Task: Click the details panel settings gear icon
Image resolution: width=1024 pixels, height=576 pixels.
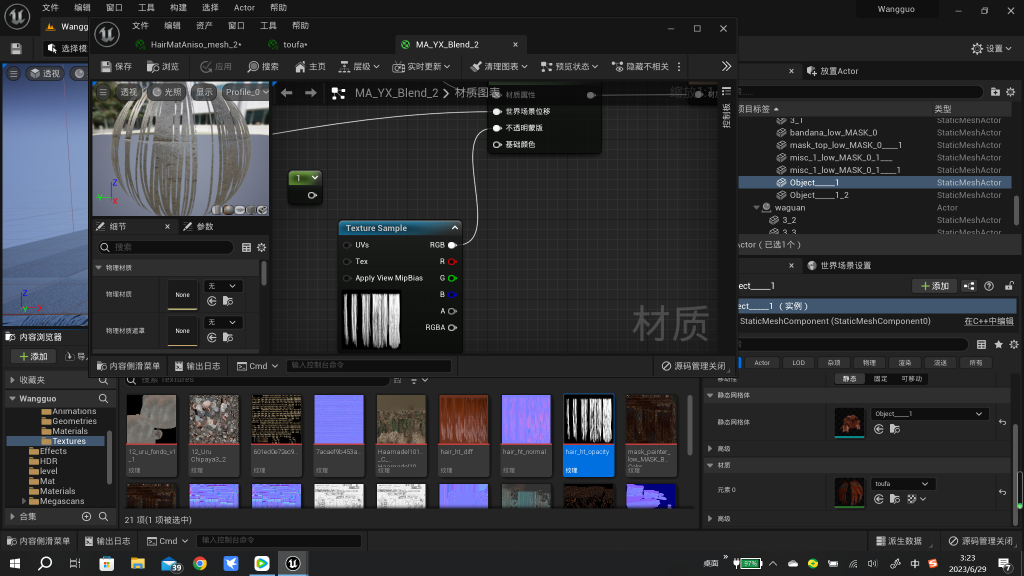Action: point(262,247)
